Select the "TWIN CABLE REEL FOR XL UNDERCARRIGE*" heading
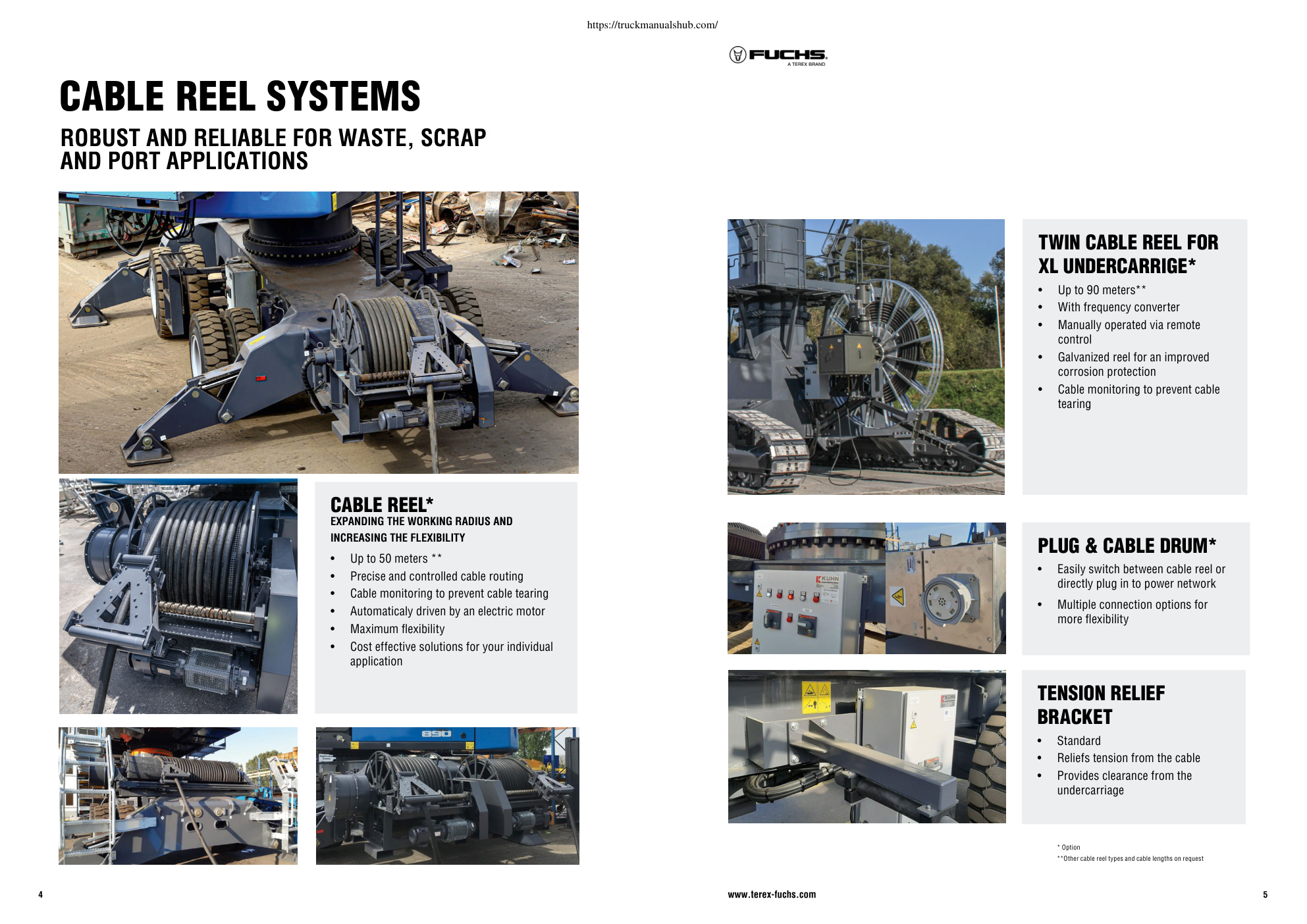 click(1129, 254)
